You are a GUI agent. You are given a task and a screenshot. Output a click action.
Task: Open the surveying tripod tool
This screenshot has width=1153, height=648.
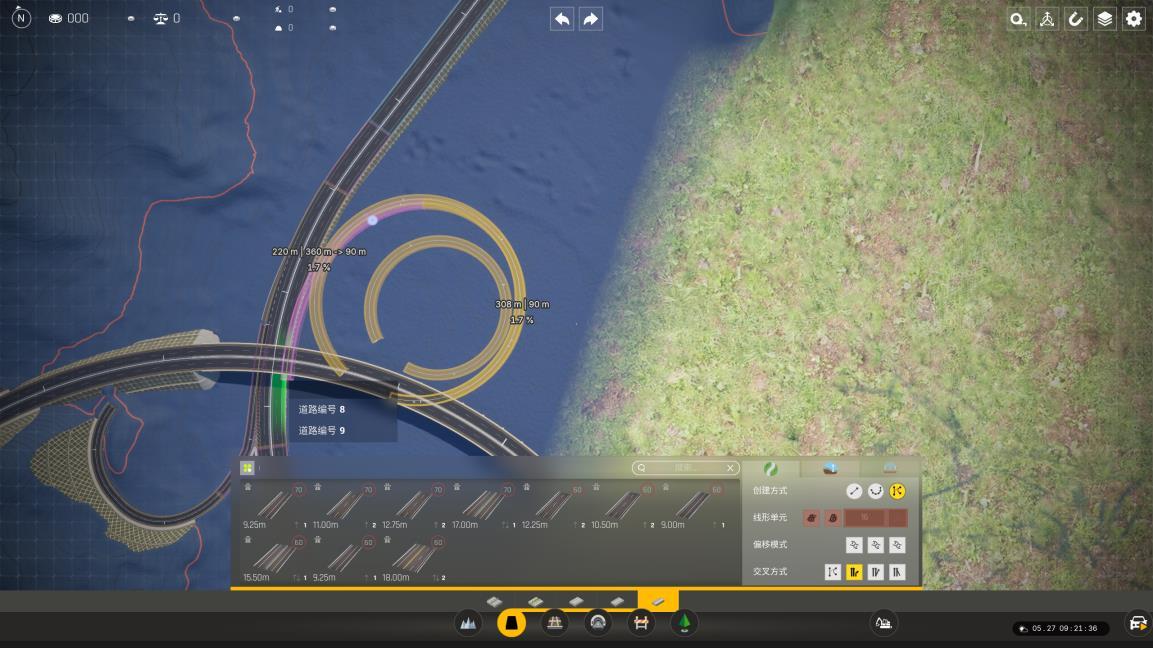(1047, 19)
